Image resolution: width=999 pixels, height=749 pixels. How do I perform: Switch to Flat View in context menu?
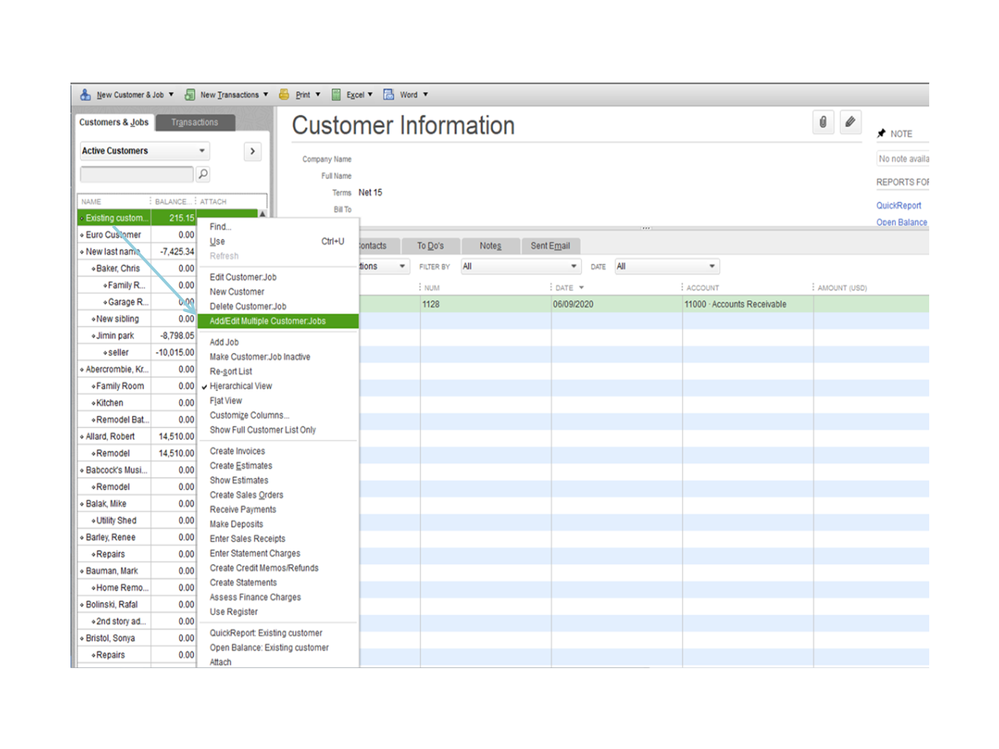(x=226, y=401)
